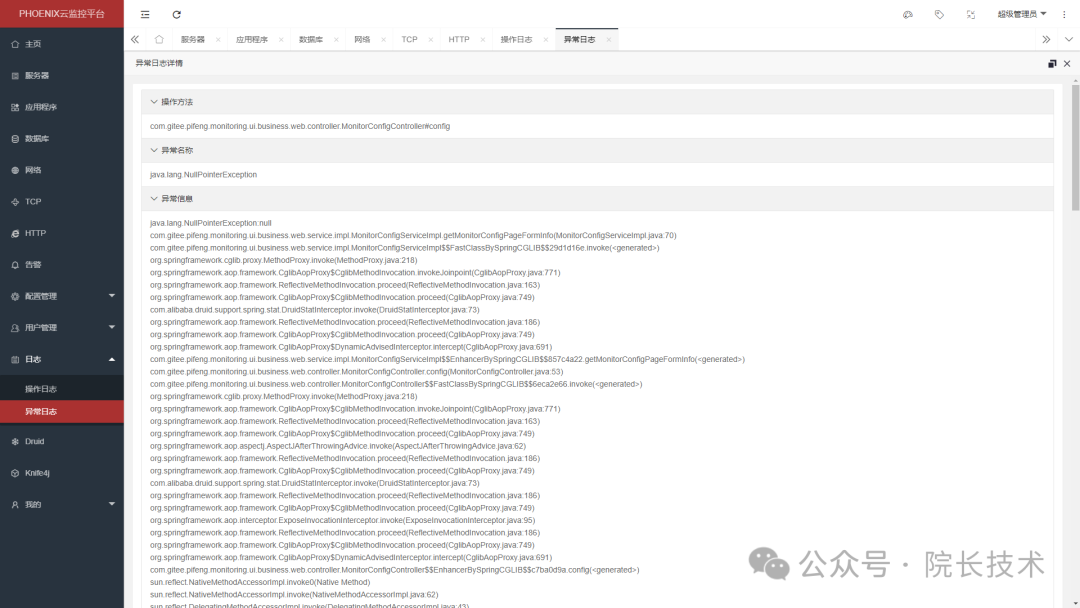
Task: Close the 异常日志详情 dialog
Action: tap(1067, 63)
